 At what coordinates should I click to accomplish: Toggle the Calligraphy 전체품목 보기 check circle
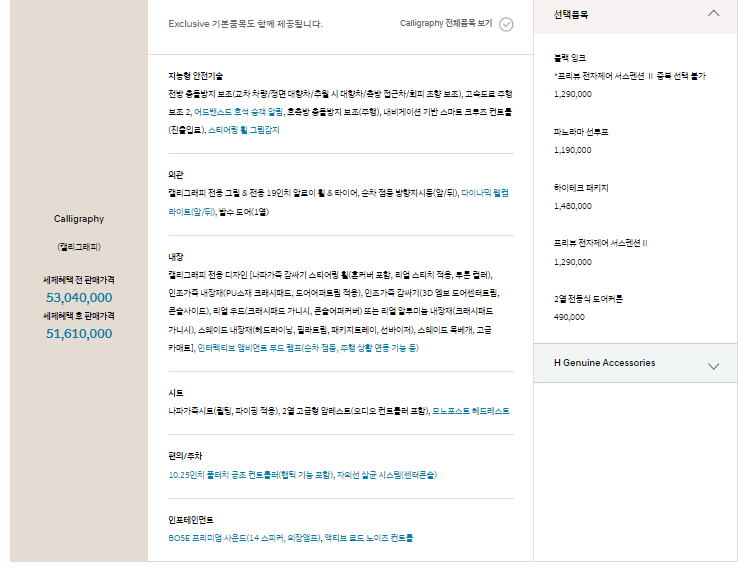[506, 24]
